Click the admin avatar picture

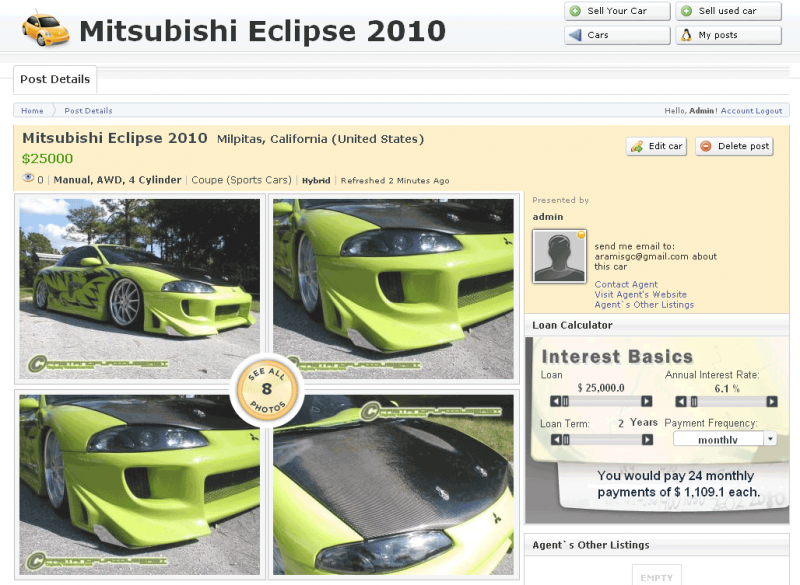559,256
